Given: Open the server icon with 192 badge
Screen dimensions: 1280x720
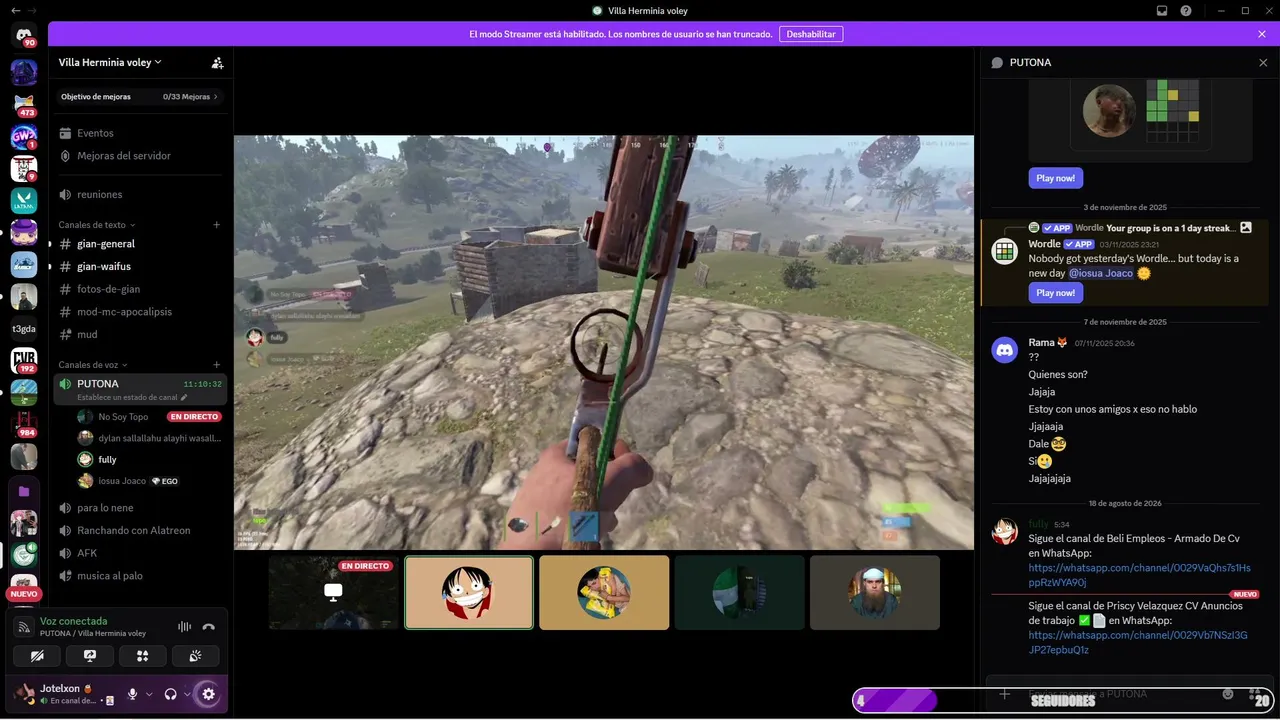Looking at the screenshot, I should point(24,360).
